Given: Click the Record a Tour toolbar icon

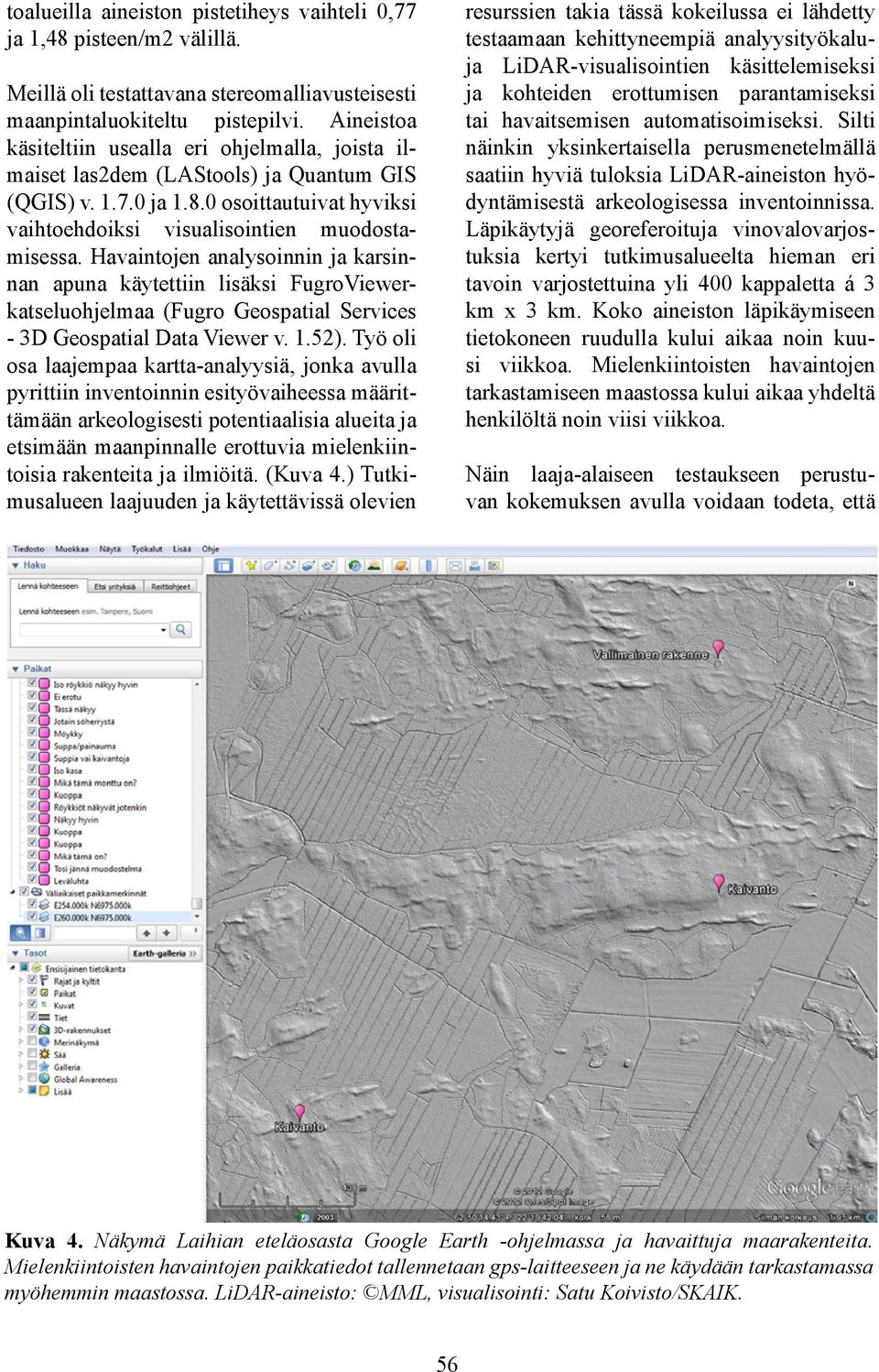Looking at the screenshot, I should click(327, 565).
